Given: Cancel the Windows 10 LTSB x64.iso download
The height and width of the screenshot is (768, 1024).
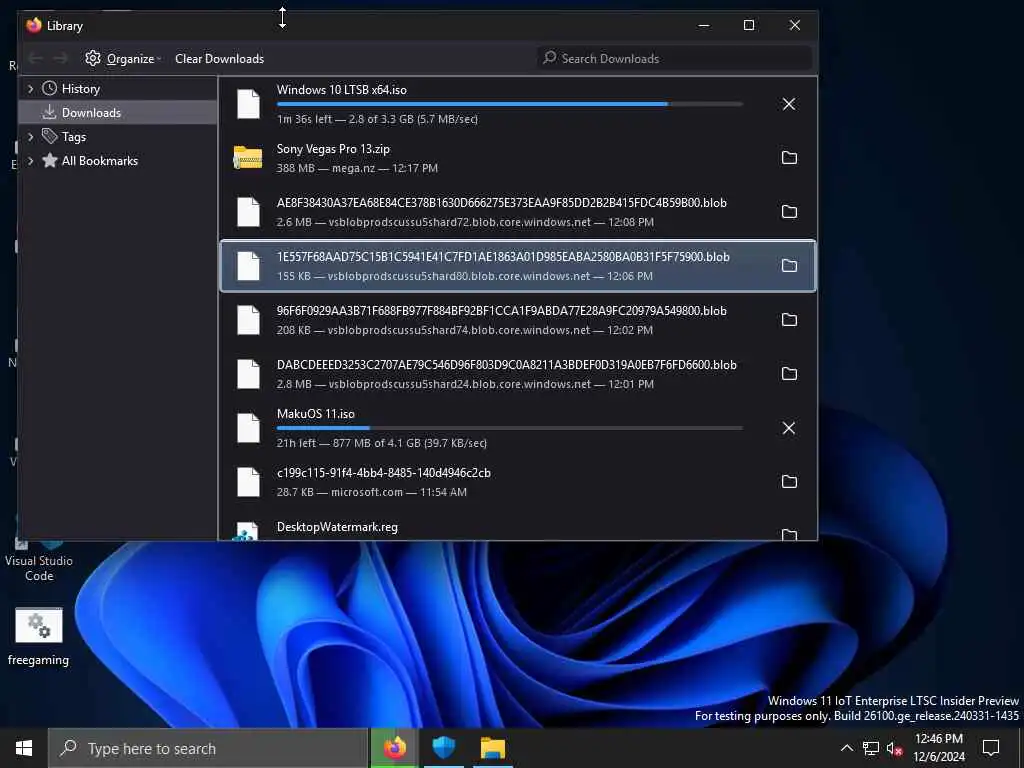Looking at the screenshot, I should point(789,104).
